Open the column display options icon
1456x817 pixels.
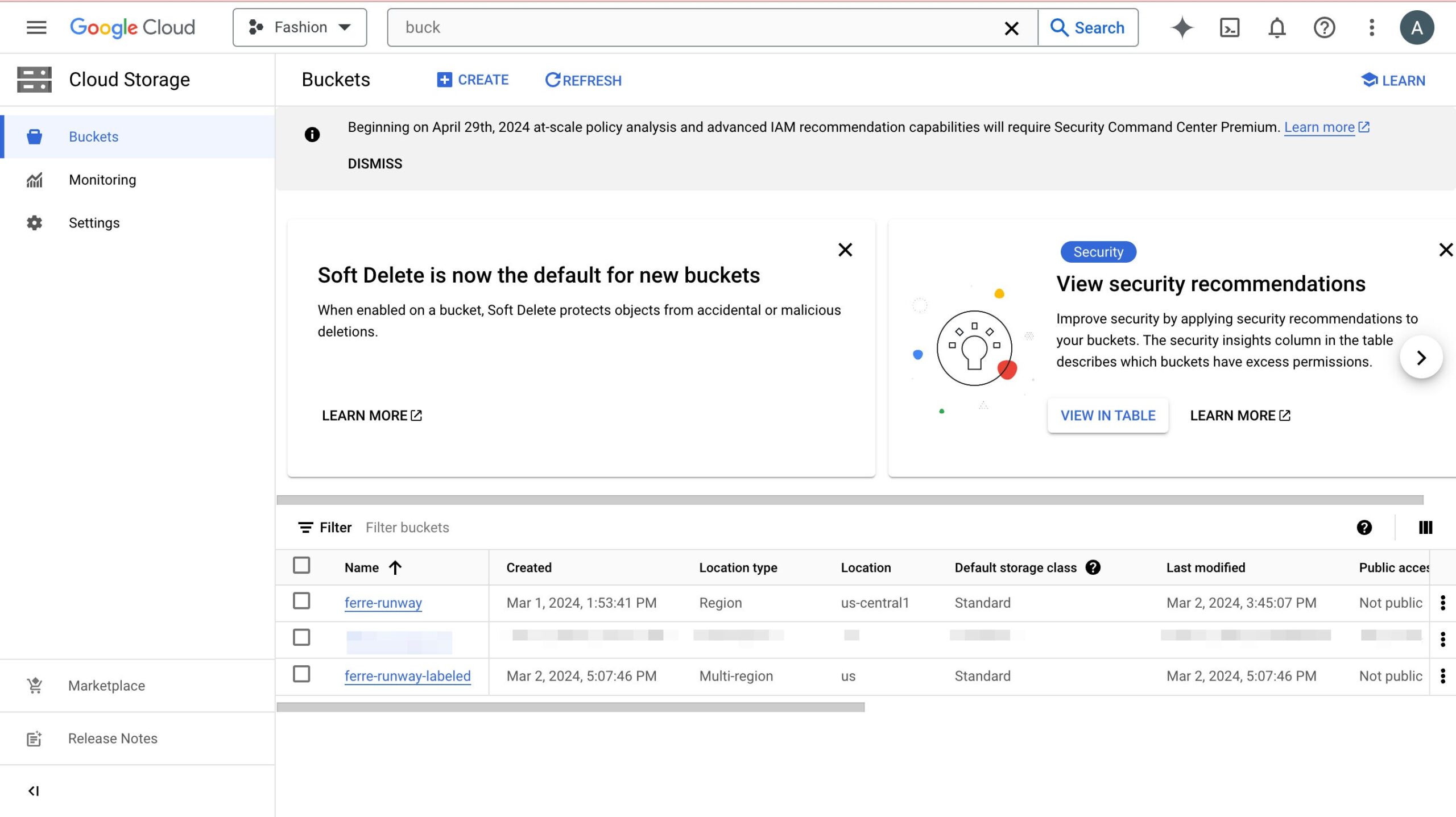1425,528
